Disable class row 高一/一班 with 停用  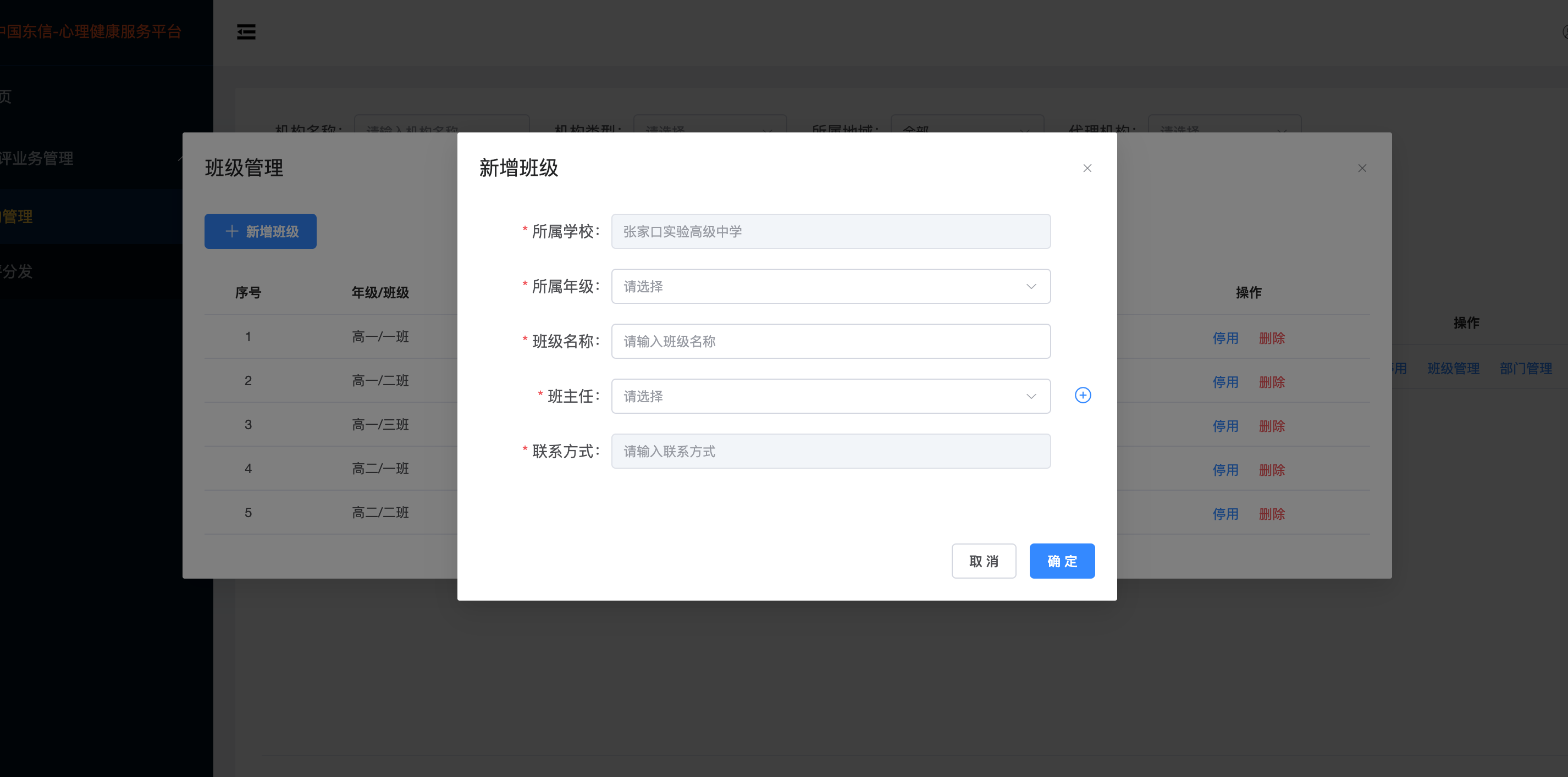pyautogui.click(x=1225, y=338)
